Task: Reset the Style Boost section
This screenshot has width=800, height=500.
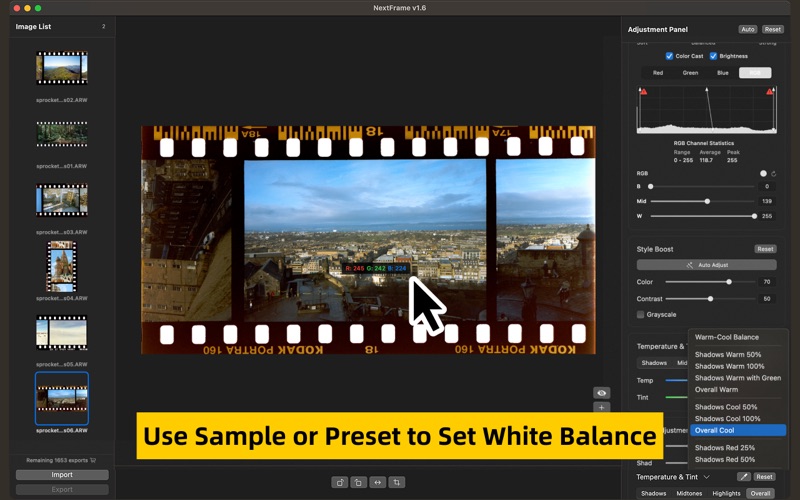Action: [x=765, y=249]
